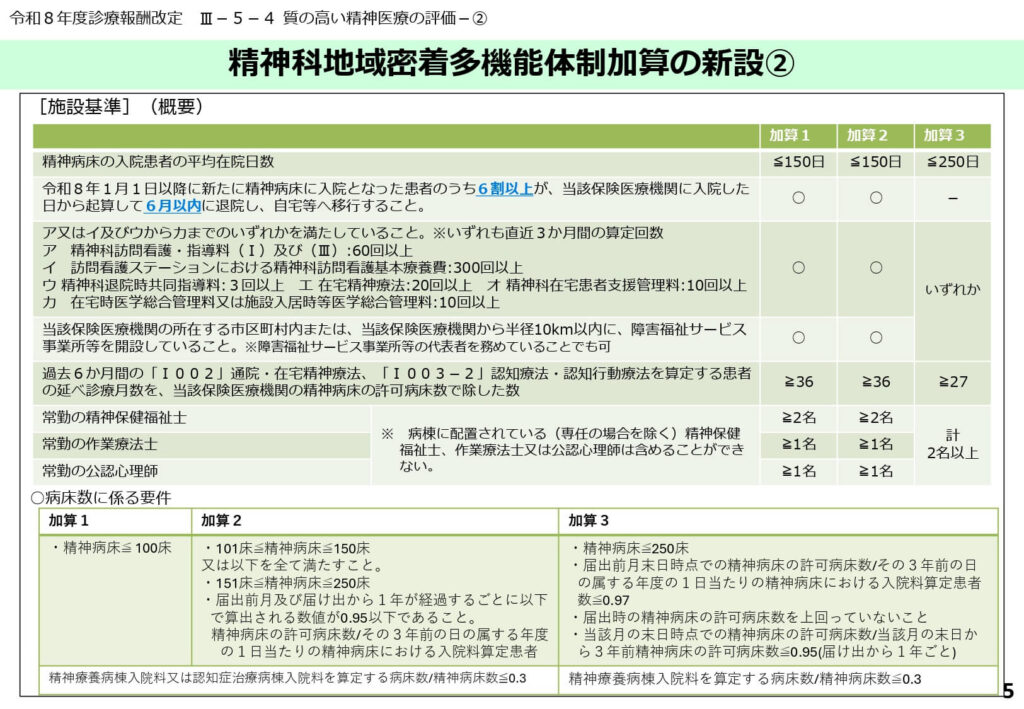Click the page number "5" at the bottom right

point(1007,690)
